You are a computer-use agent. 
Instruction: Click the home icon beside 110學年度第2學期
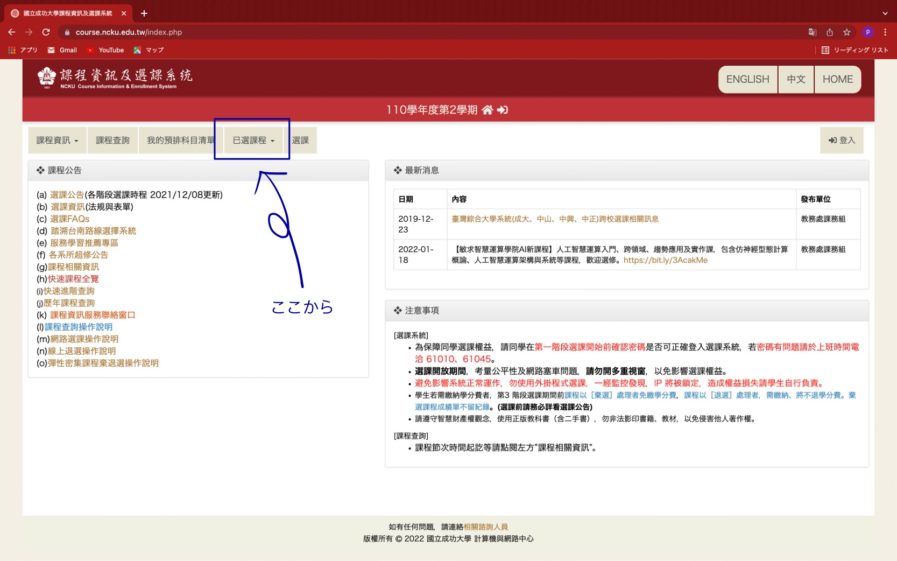[486, 109]
